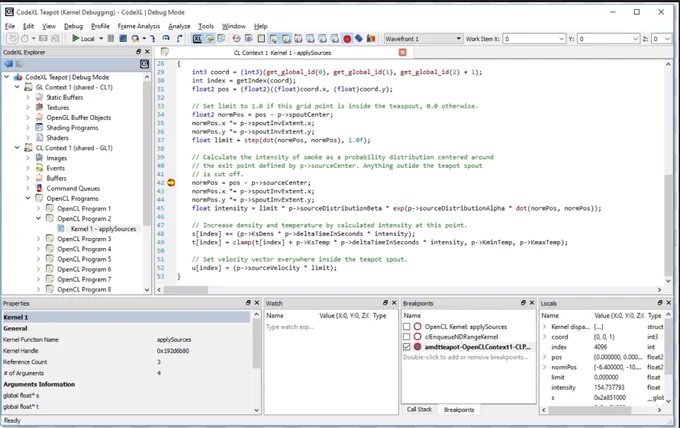The width and height of the screenshot is (680, 428).
Task: Click kernel handle value 0x192d6b80
Action: 173,350
